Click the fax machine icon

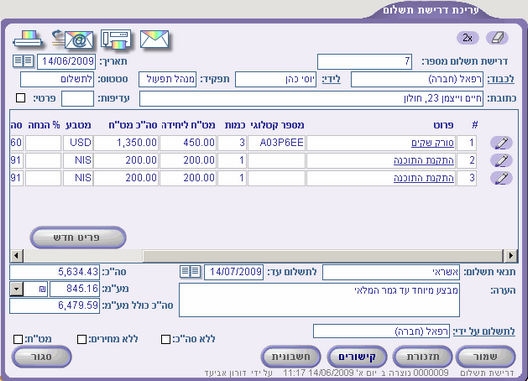(x=116, y=40)
